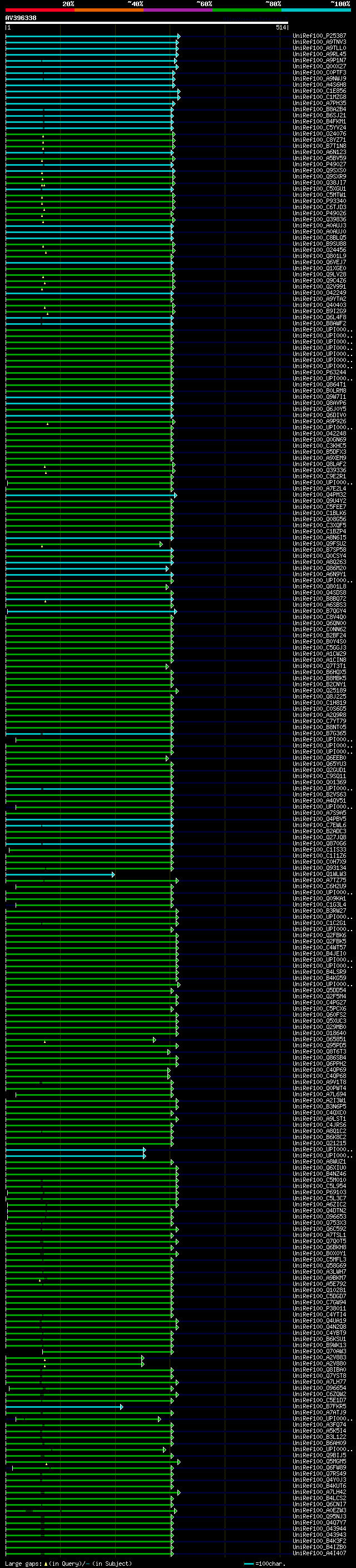The height and width of the screenshot is (1568, 356).
Task: Click the short green bar for UniRef100_A2V883
Action: point(75,1358)
